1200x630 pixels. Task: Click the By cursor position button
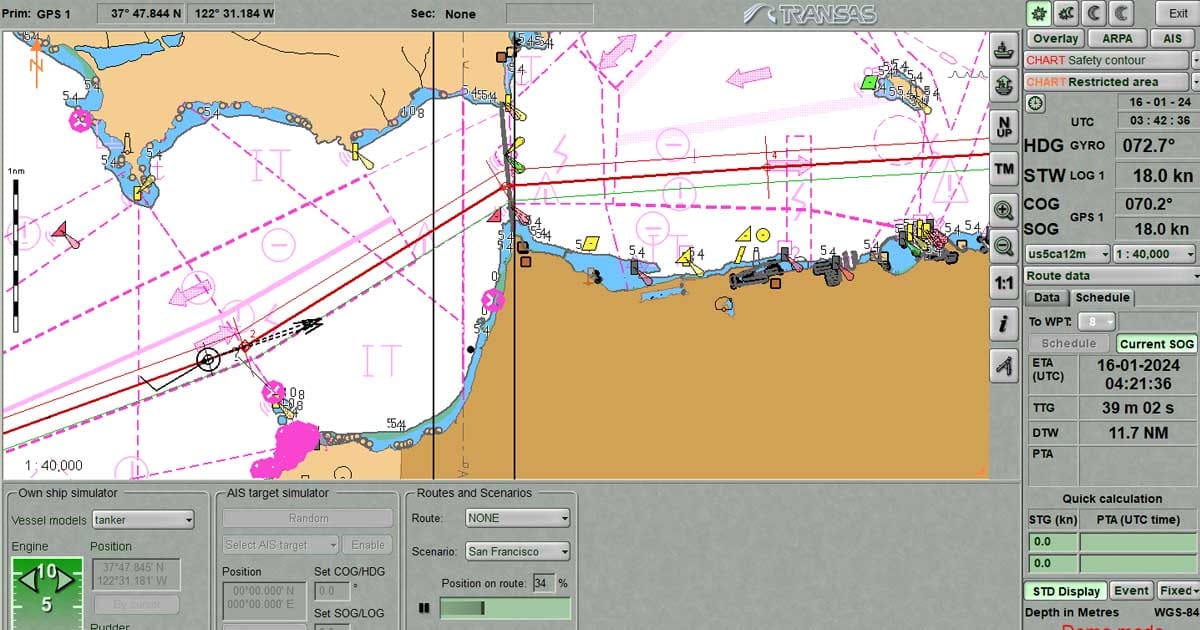[137, 605]
